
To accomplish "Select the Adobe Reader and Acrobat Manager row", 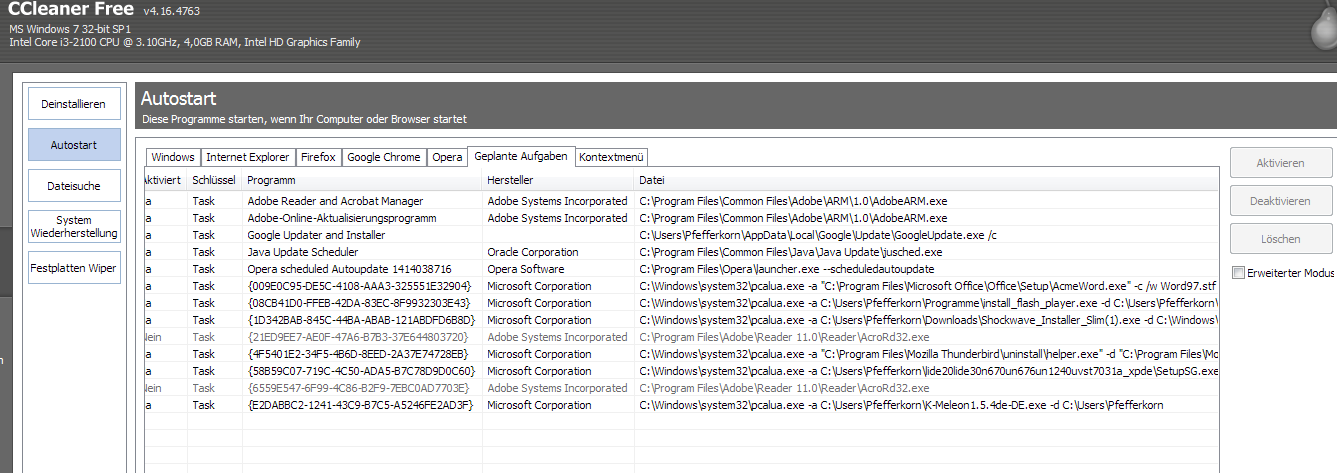I will [681, 201].
